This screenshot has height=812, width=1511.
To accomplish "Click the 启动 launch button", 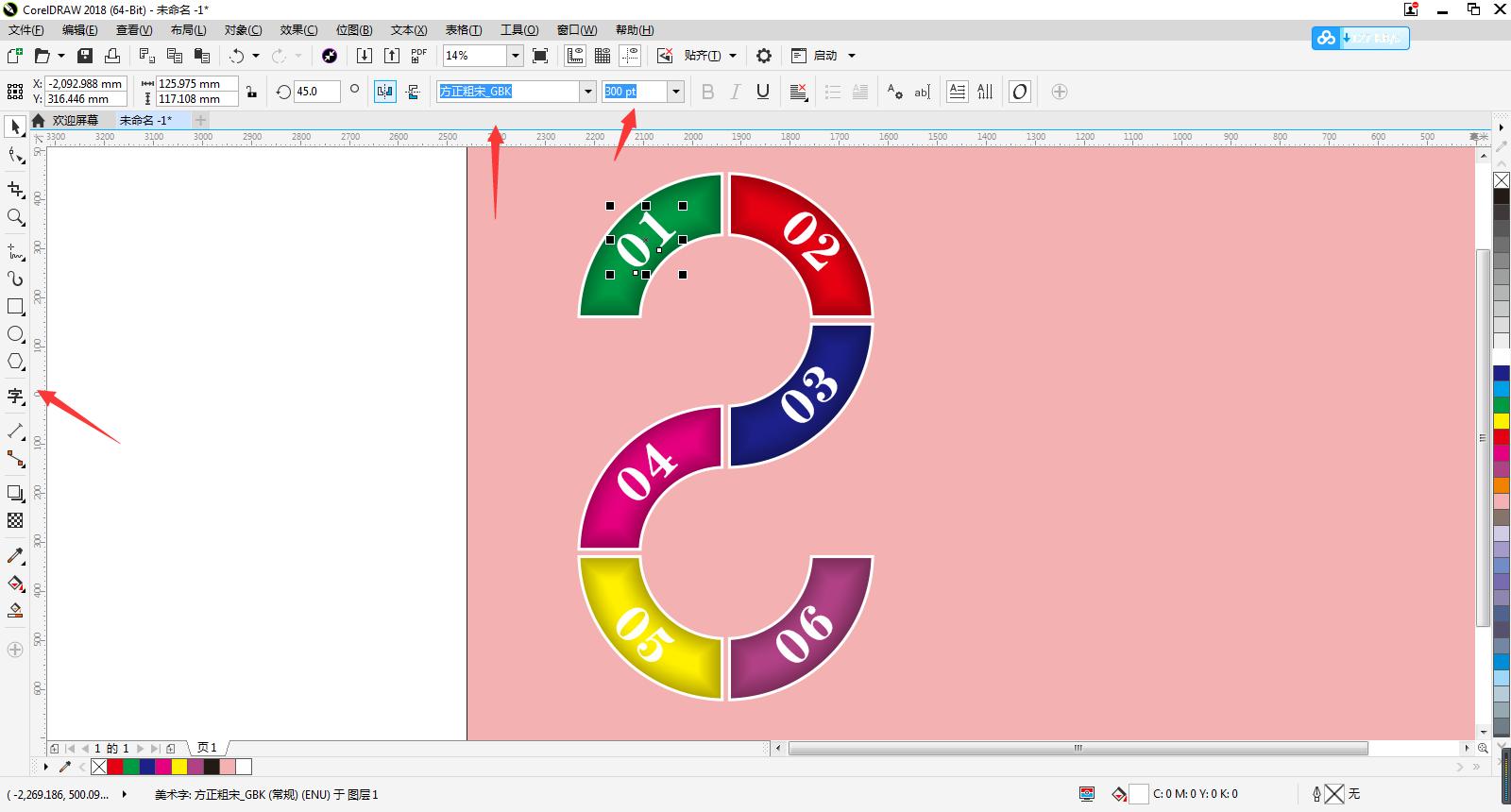I will point(825,56).
